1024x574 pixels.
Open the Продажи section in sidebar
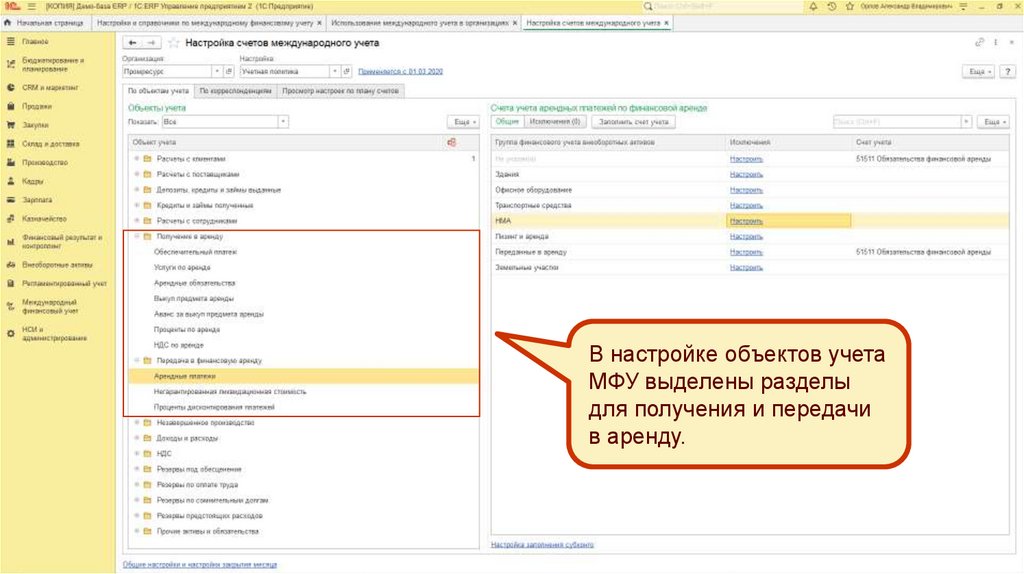pyautogui.click(x=38, y=106)
